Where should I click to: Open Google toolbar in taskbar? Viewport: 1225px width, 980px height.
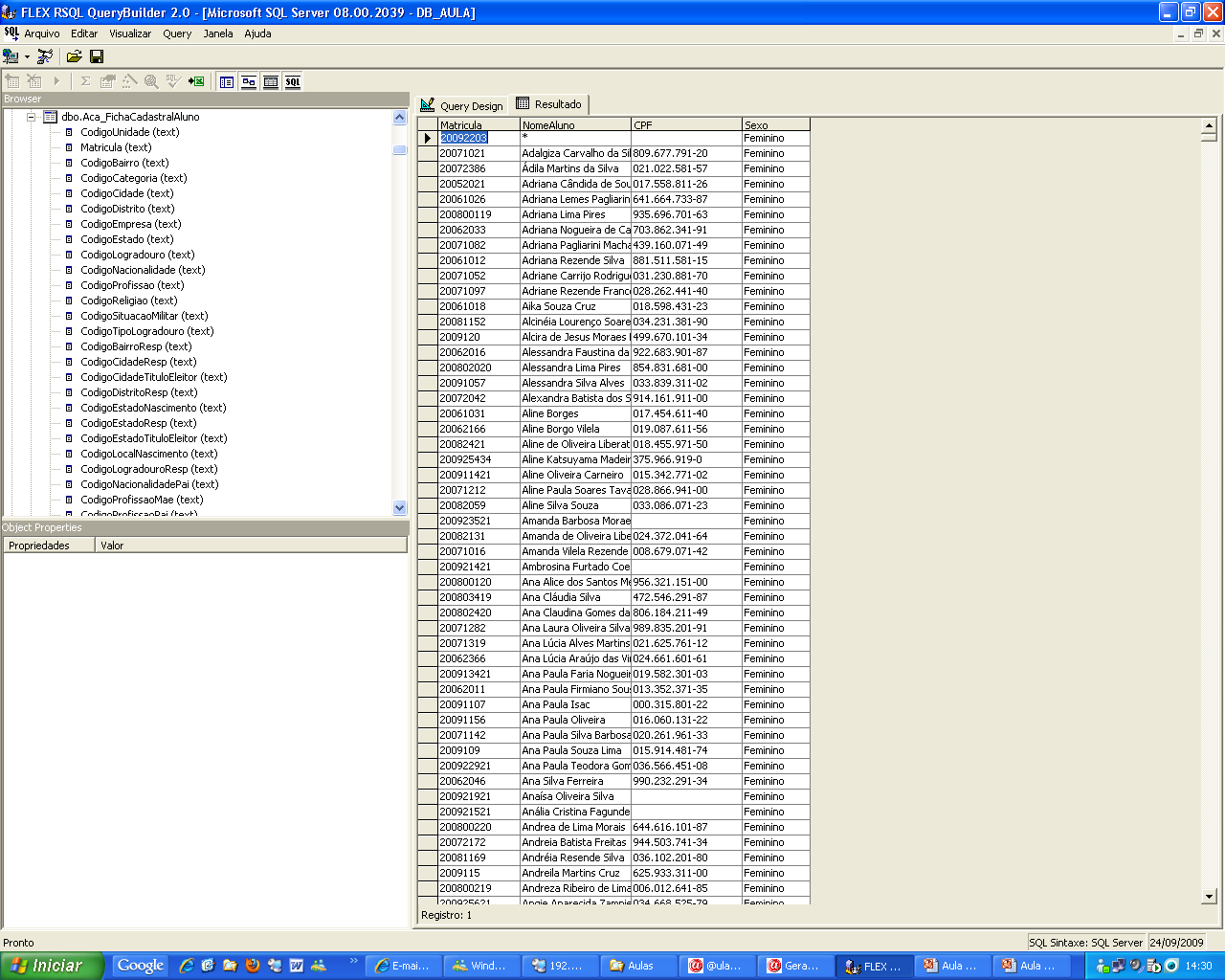coord(141,966)
